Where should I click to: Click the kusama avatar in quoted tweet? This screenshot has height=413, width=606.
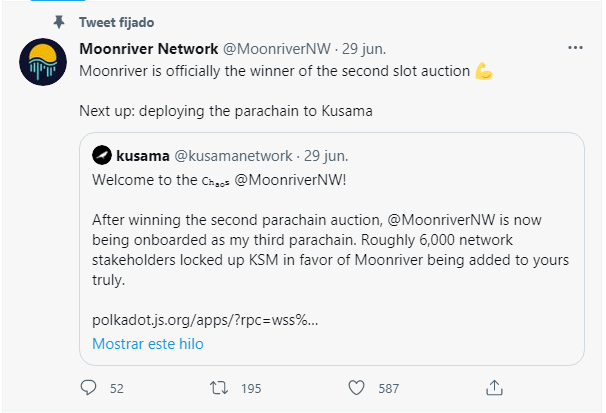101,155
